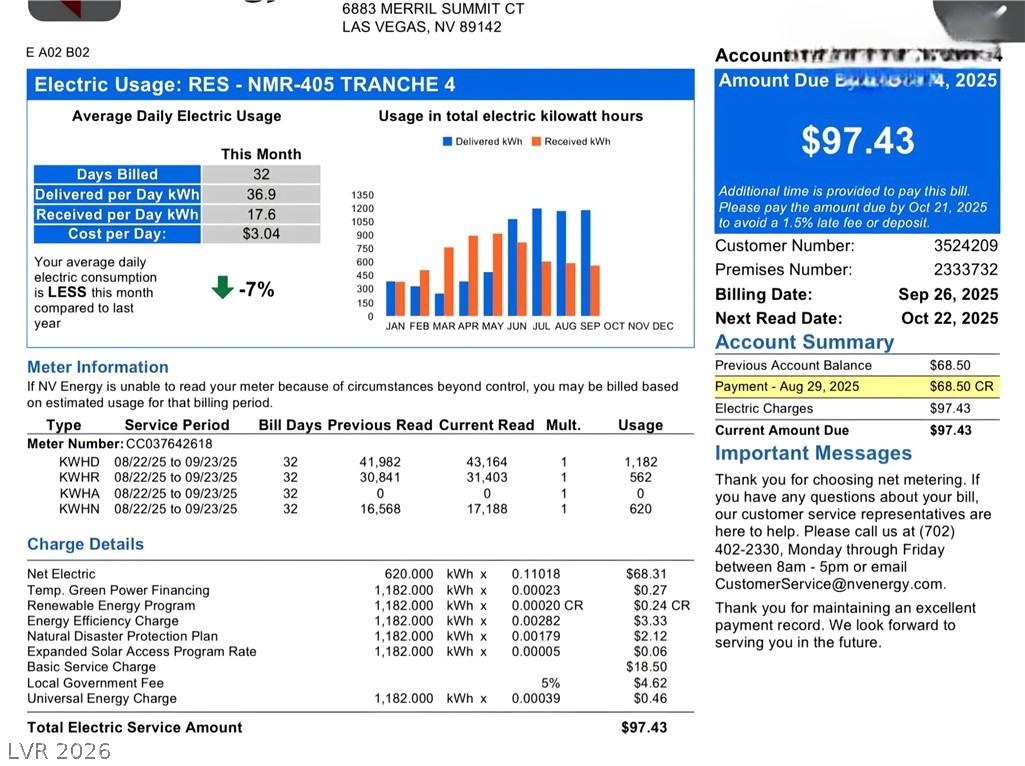Click the blue SEP delivered bar in chart
Image resolution: width=1025 pixels, height=766 pixels.
coord(586,263)
